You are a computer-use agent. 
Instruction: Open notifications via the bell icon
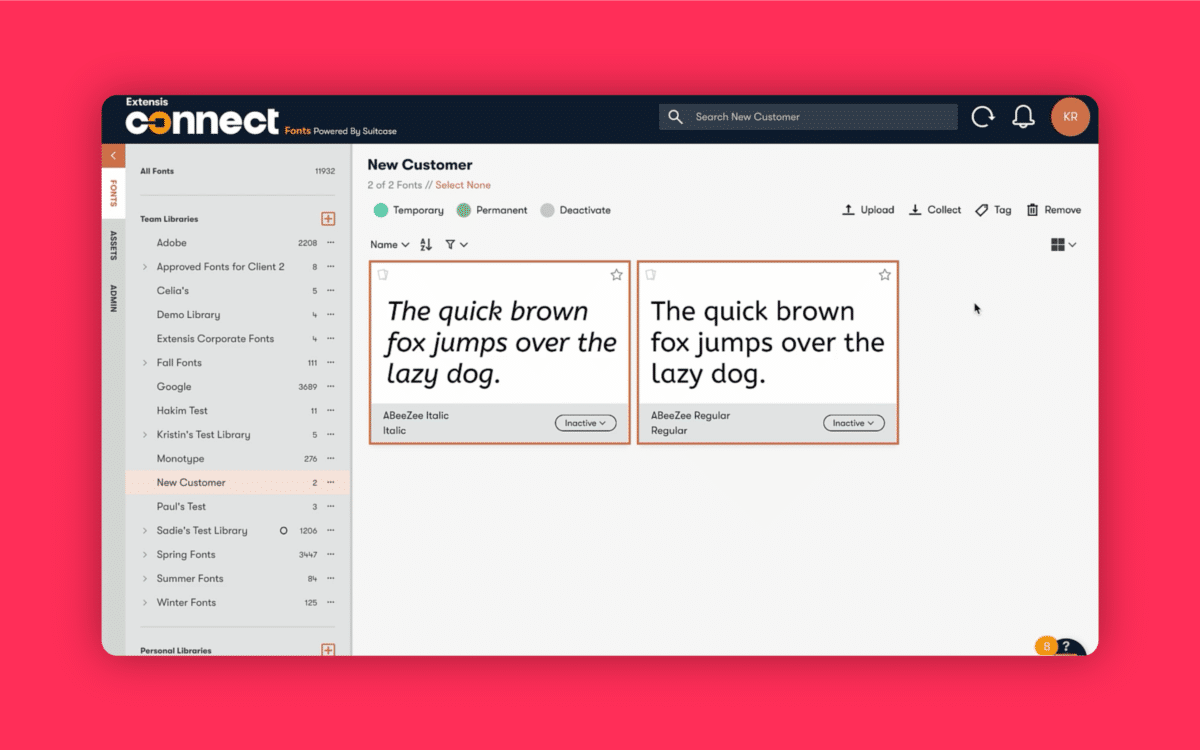point(1023,117)
